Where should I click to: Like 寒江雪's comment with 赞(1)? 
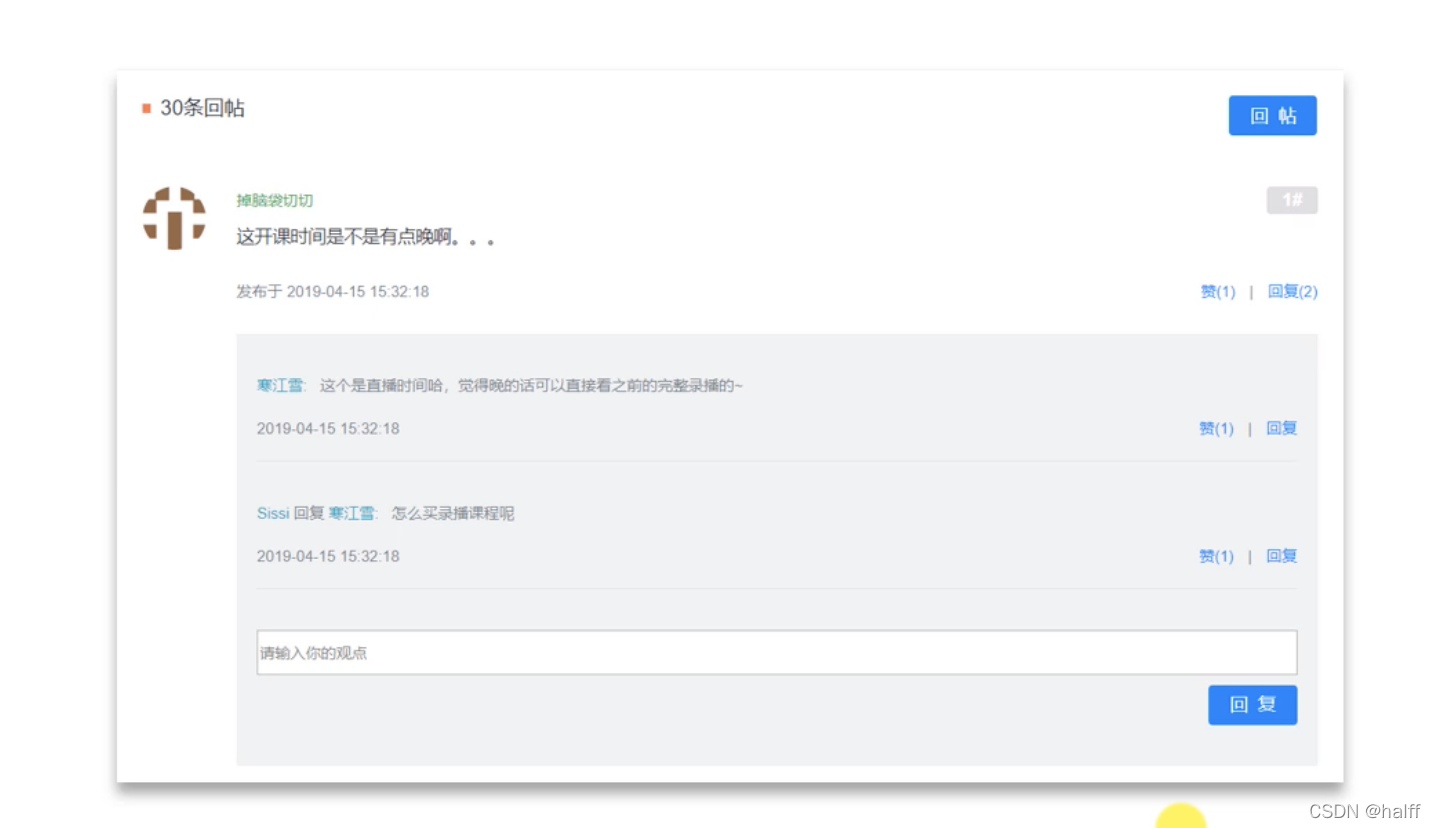click(1215, 428)
